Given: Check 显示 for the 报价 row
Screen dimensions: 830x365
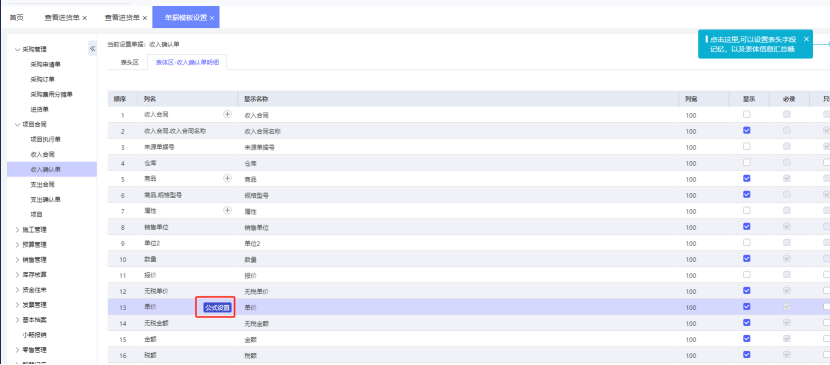Looking at the screenshot, I should click(746, 275).
